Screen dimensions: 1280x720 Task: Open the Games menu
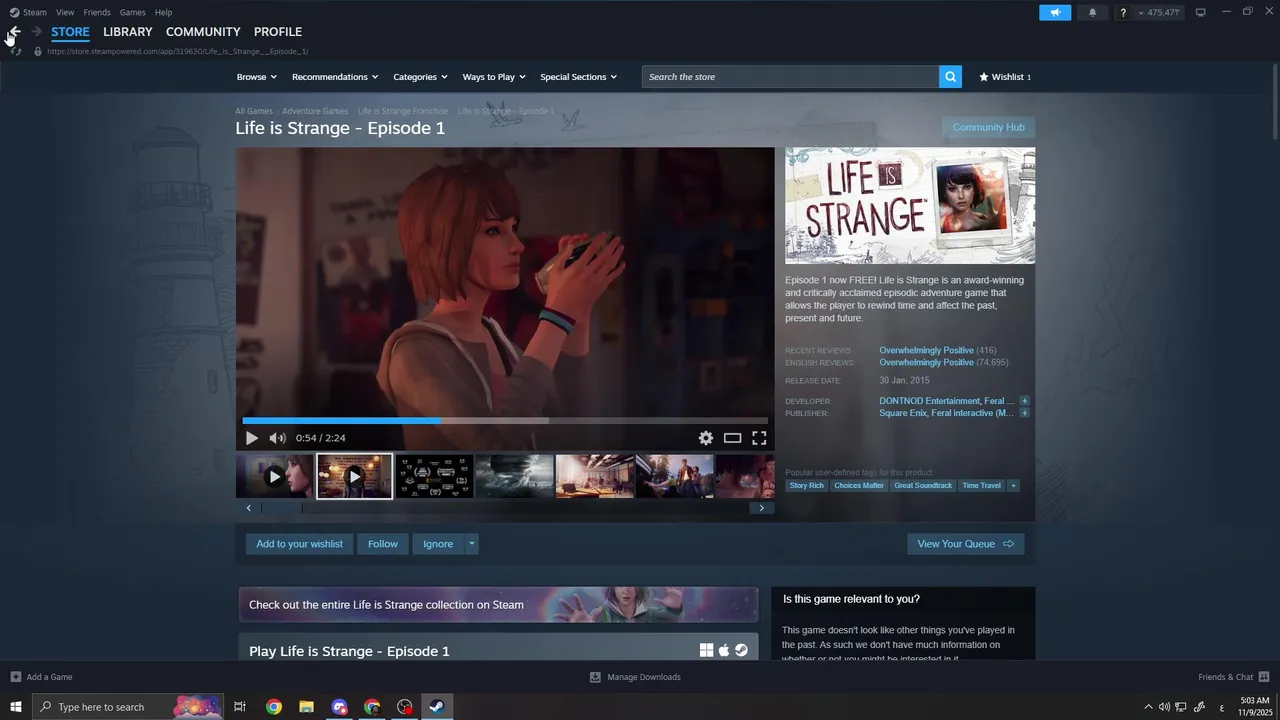click(132, 12)
